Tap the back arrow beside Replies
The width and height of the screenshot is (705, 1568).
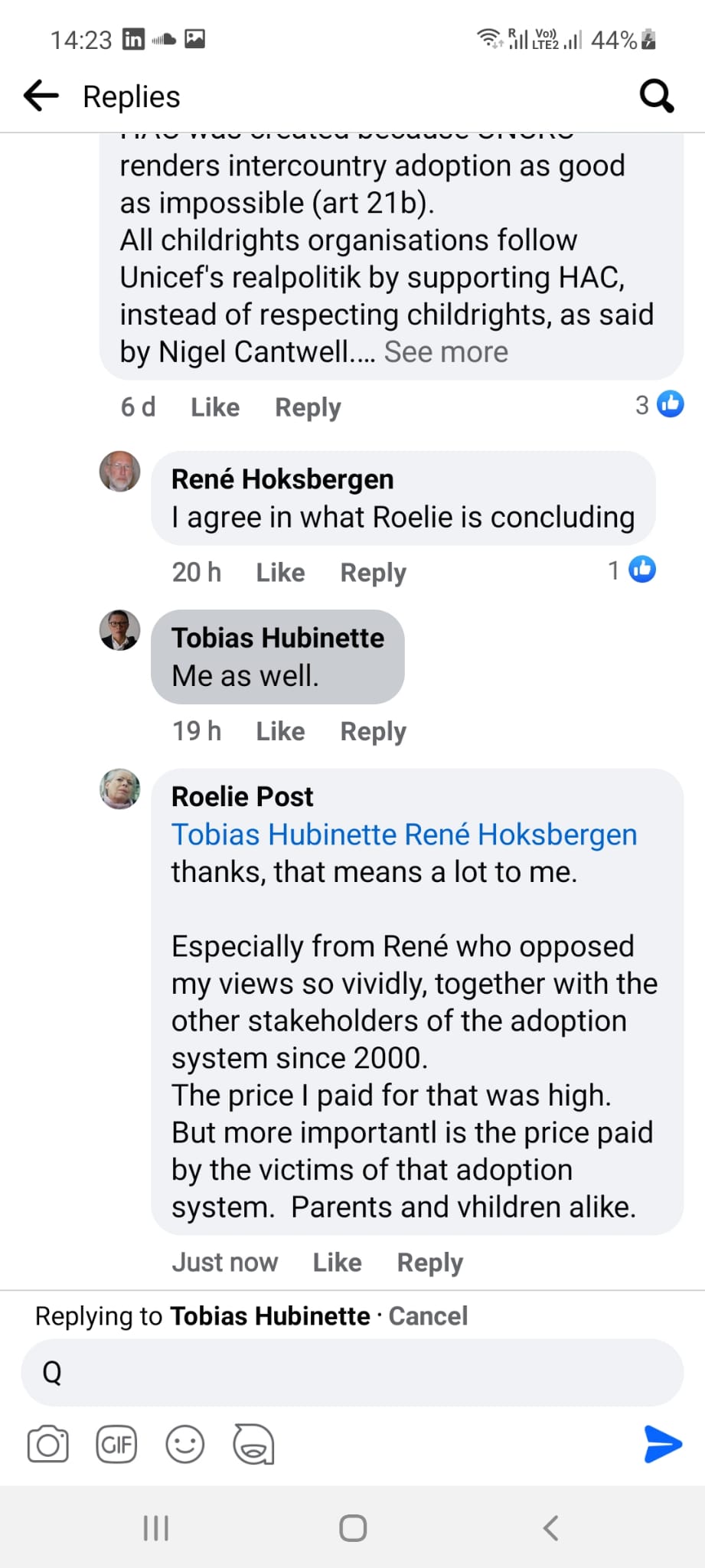pyautogui.click(x=41, y=96)
